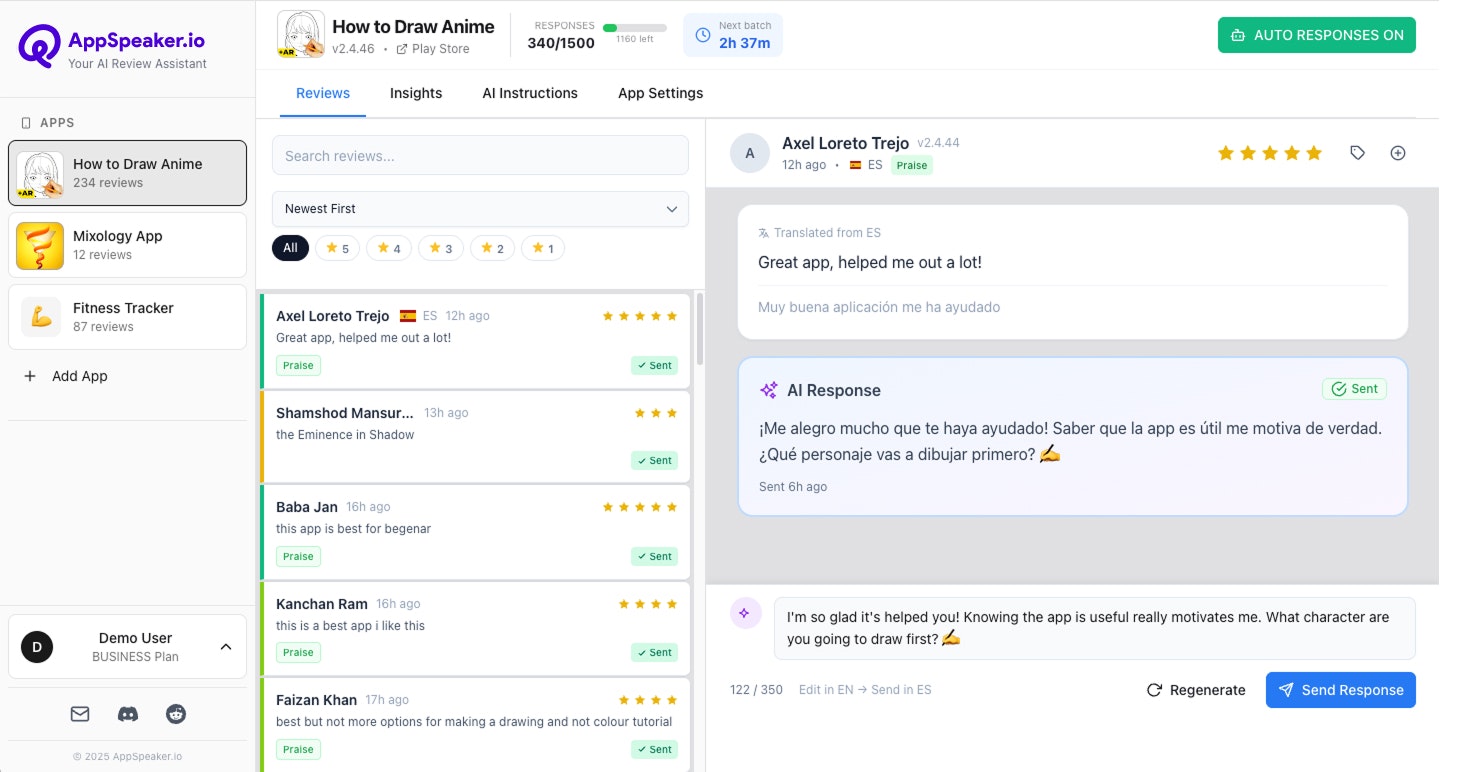Click the 1160 left responses progress bar

(x=637, y=28)
